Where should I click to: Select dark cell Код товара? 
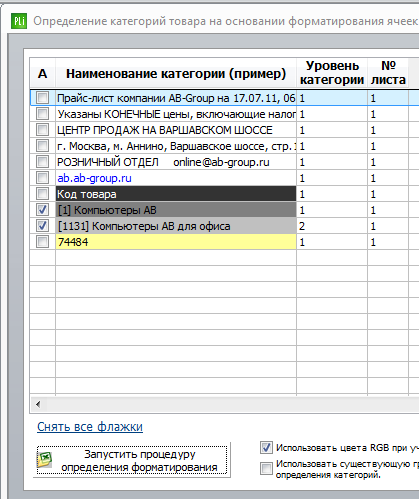pyautogui.click(x=176, y=194)
